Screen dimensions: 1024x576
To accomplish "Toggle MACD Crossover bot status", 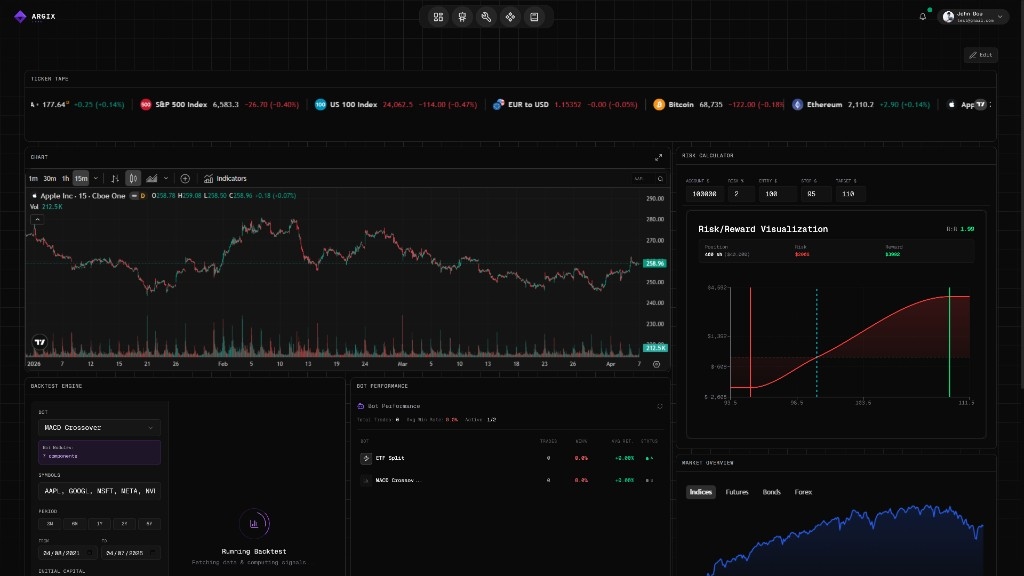I will click(x=649, y=480).
